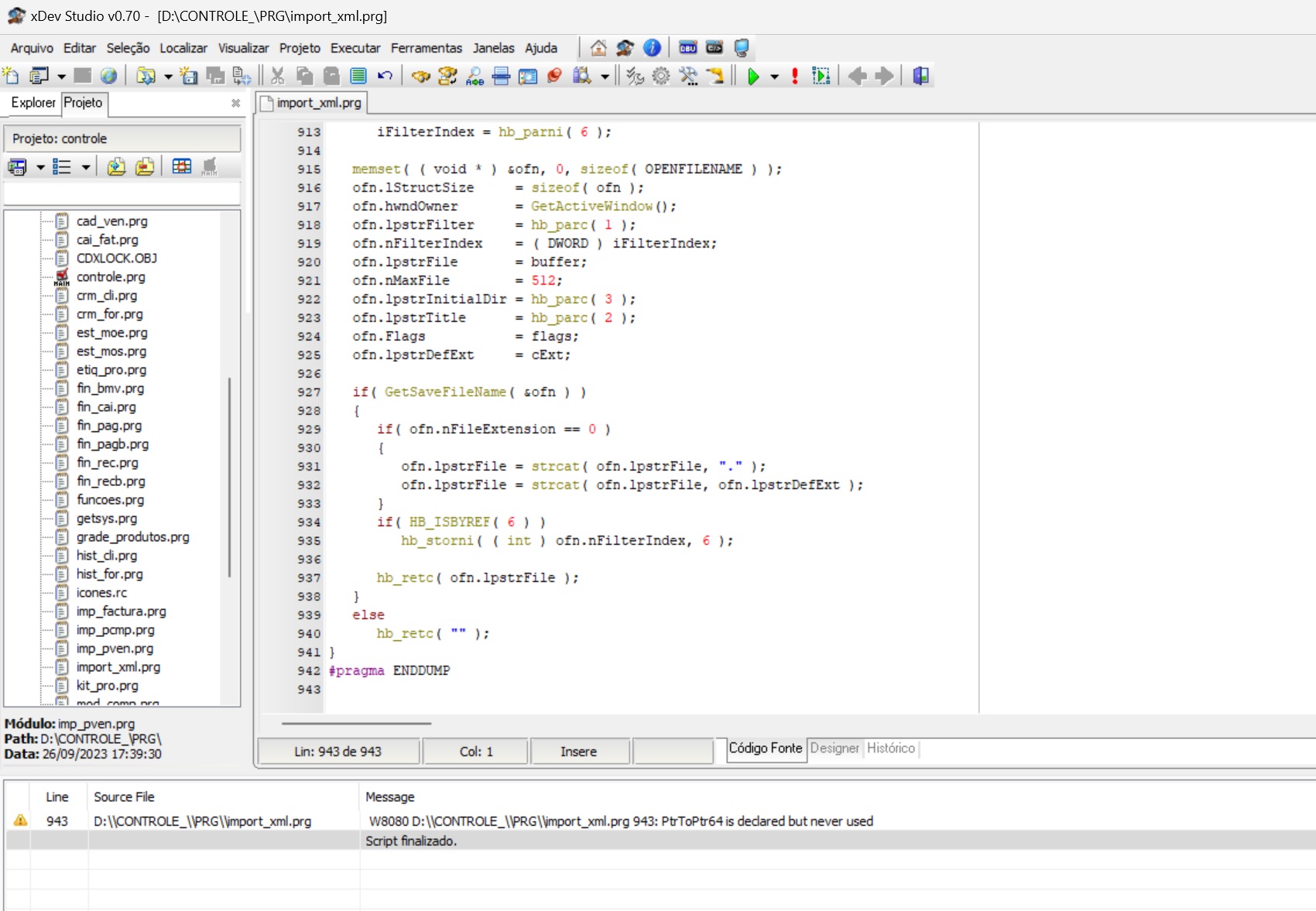Click the W8080 warning message row

point(620,821)
